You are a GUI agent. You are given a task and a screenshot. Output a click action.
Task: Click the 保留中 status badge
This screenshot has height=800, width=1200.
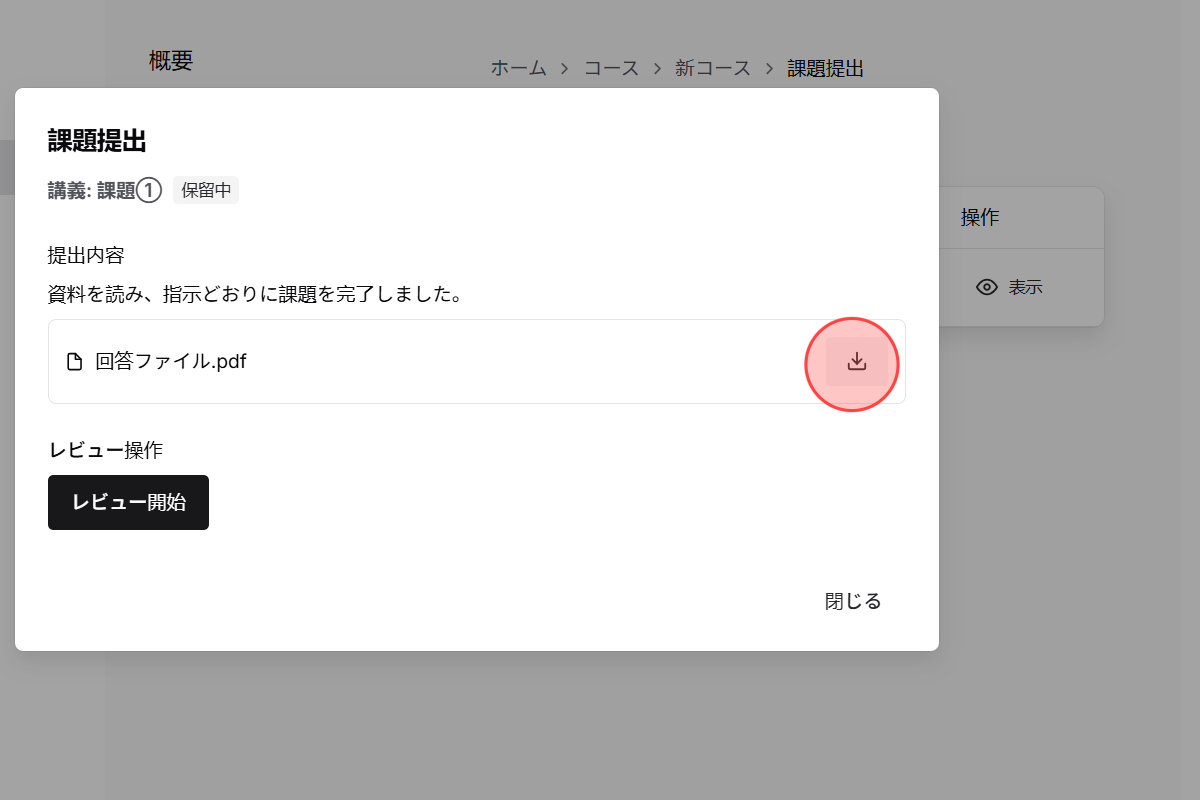205,190
